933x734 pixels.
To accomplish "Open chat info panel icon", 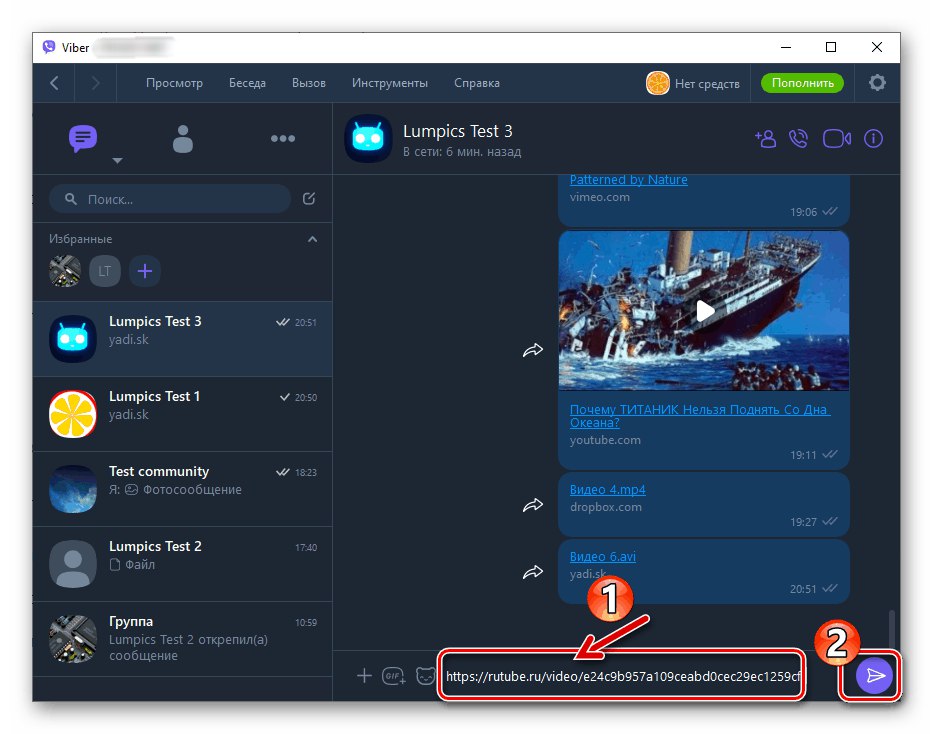I will 873,139.
